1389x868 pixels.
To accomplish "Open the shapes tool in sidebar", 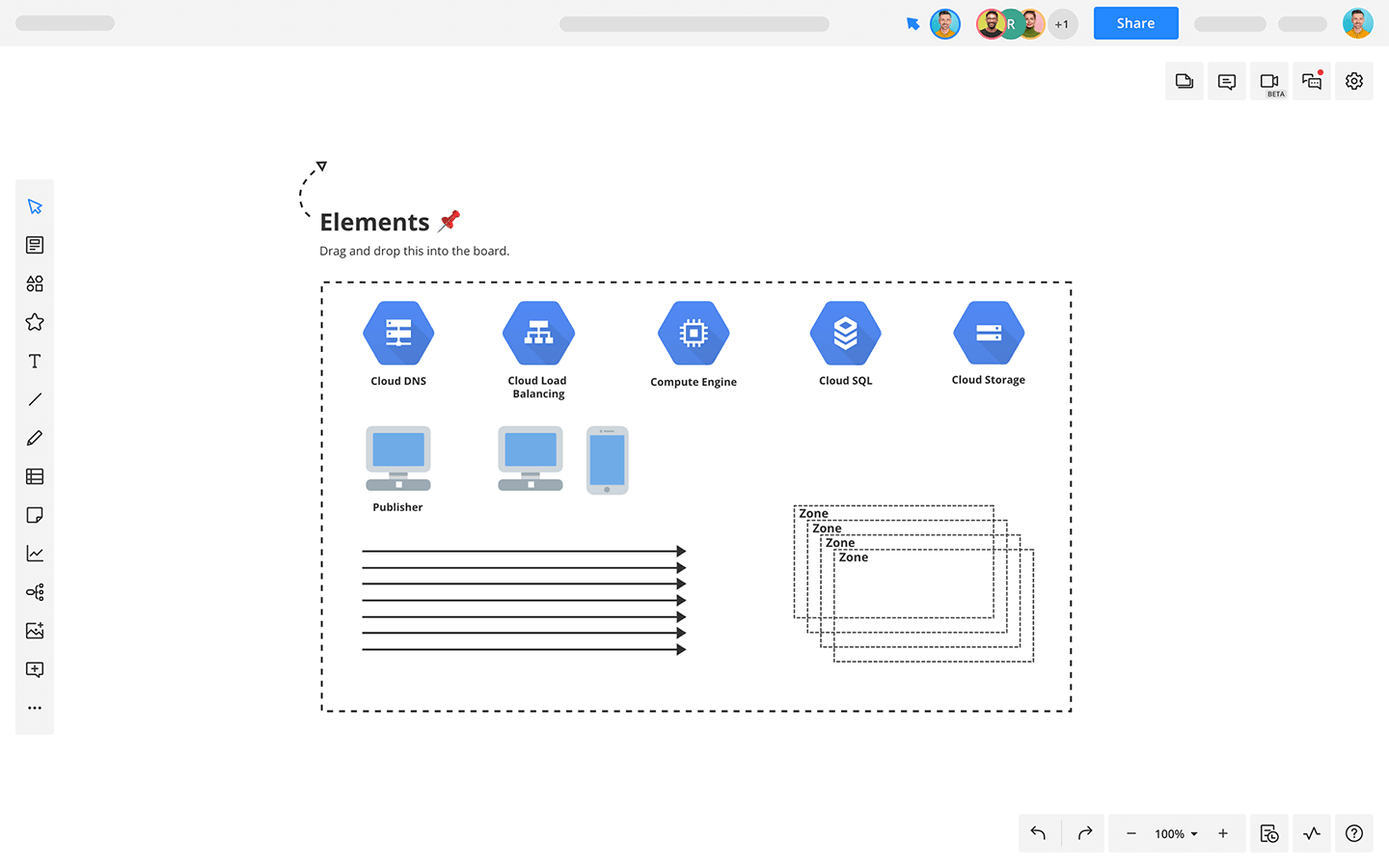I will 35,284.
